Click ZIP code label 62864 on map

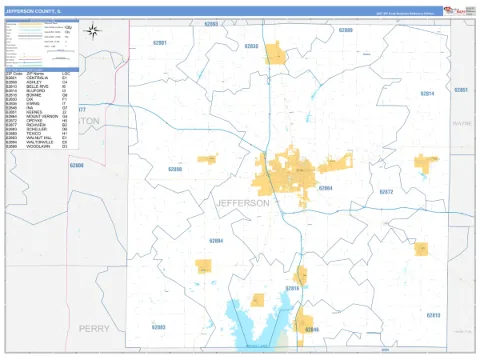(x=326, y=188)
